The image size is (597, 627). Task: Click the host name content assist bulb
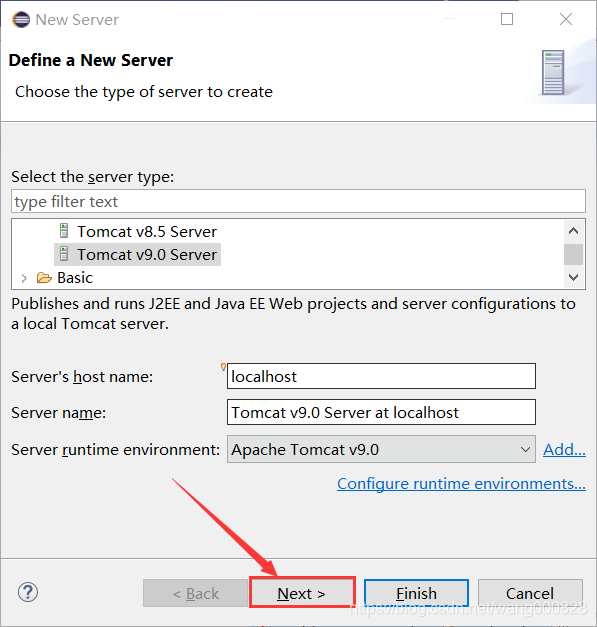tap(223, 367)
